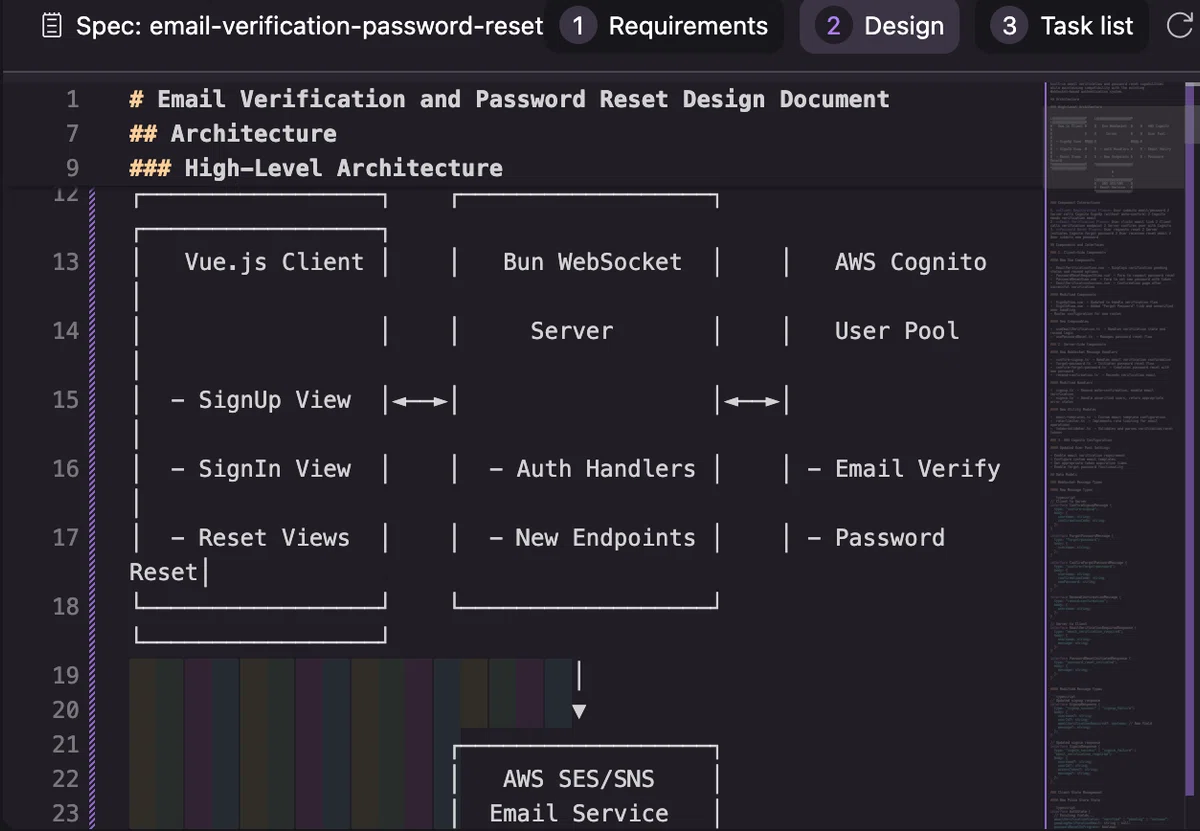Click the Password entry under AWS Cognito
This screenshot has width=1200, height=831.
(x=876, y=538)
